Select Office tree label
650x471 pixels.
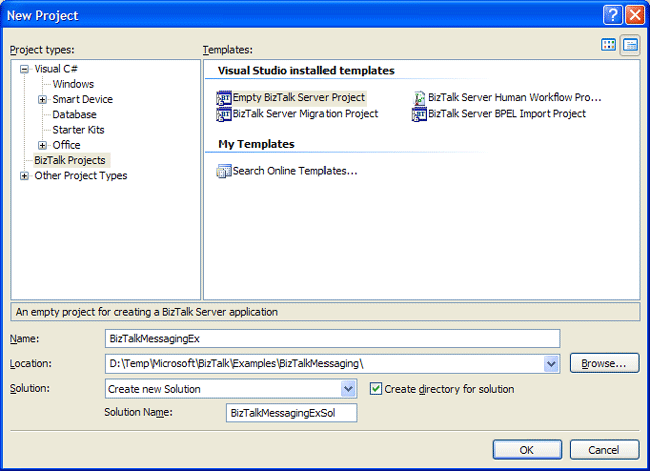point(66,145)
